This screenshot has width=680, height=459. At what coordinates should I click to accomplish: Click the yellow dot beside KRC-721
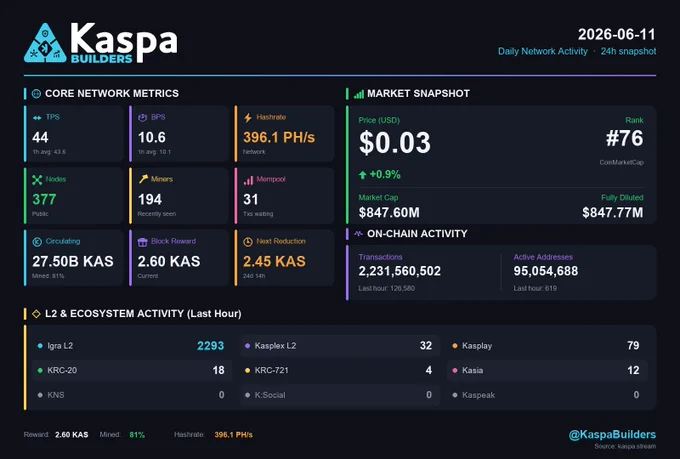pyautogui.click(x=247, y=370)
